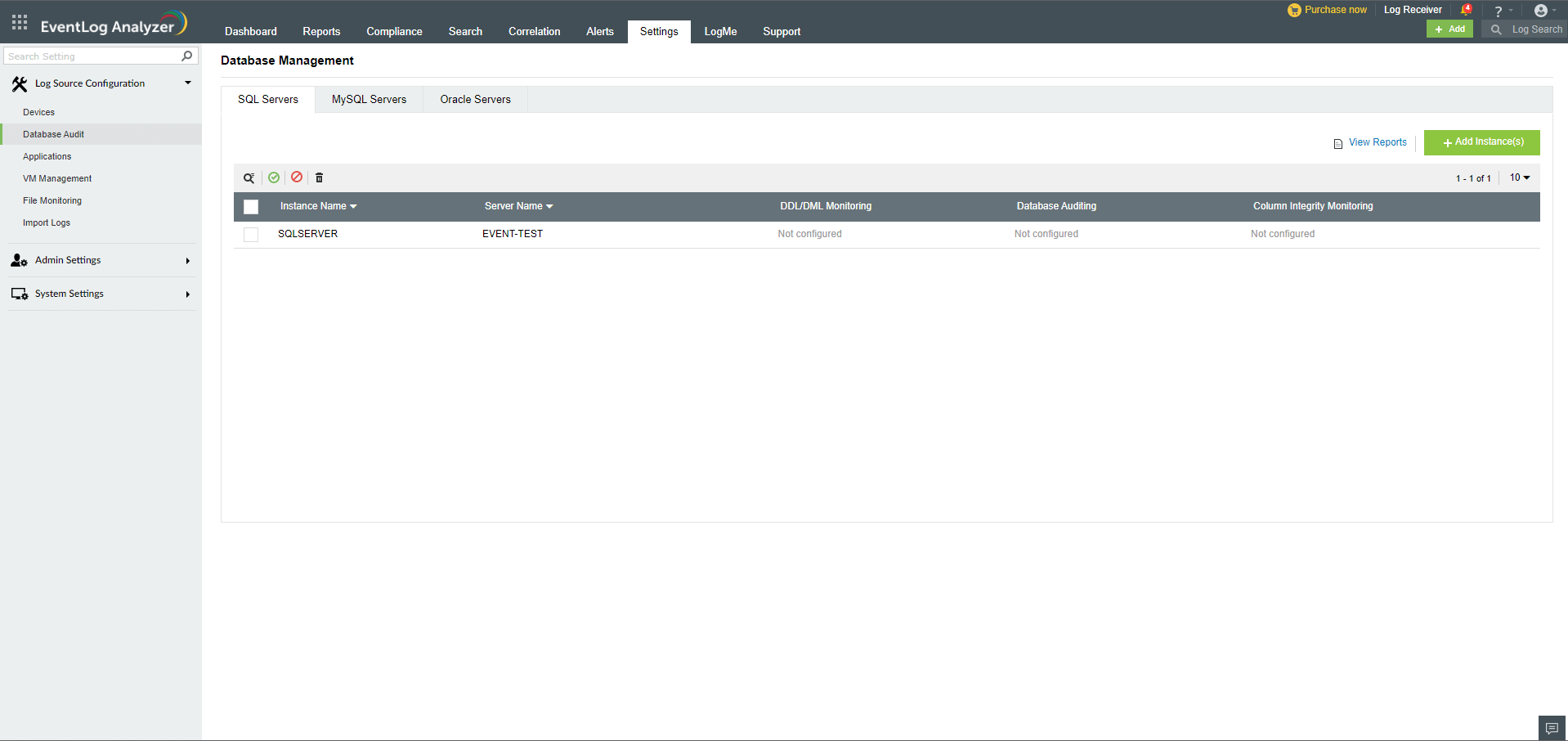Open the user profile account icon

[x=1542, y=10]
